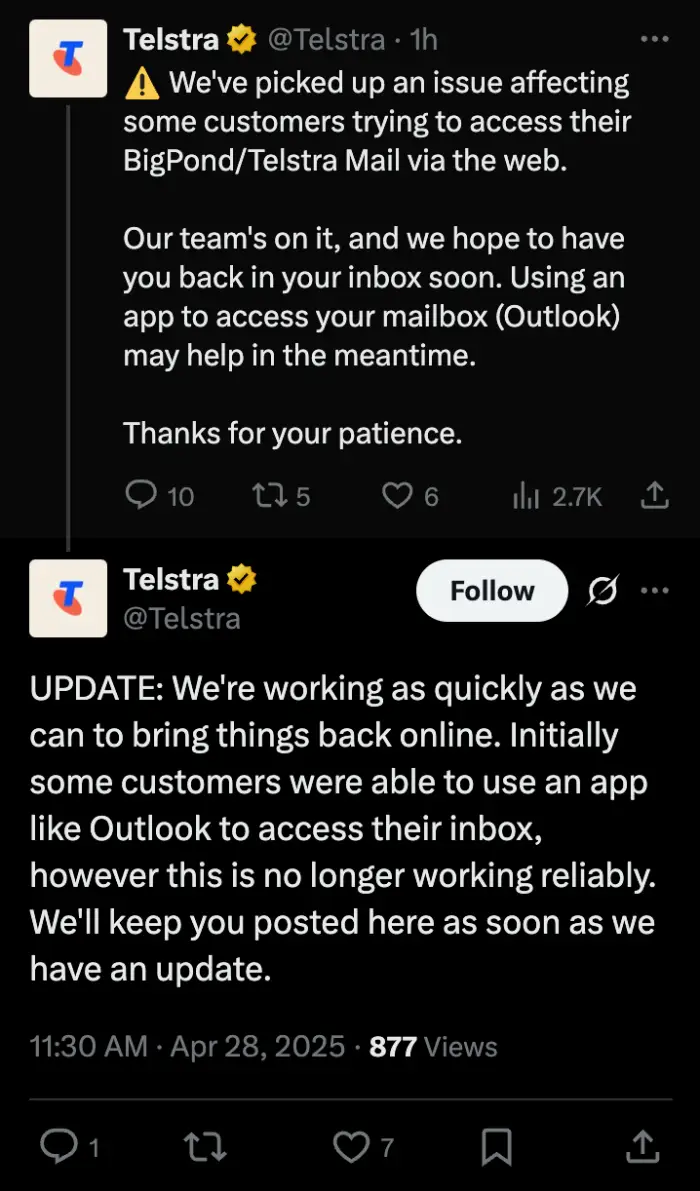Viewport: 700px width, 1191px height.
Task: Like the first tweet showing 6 likes
Action: click(x=396, y=496)
